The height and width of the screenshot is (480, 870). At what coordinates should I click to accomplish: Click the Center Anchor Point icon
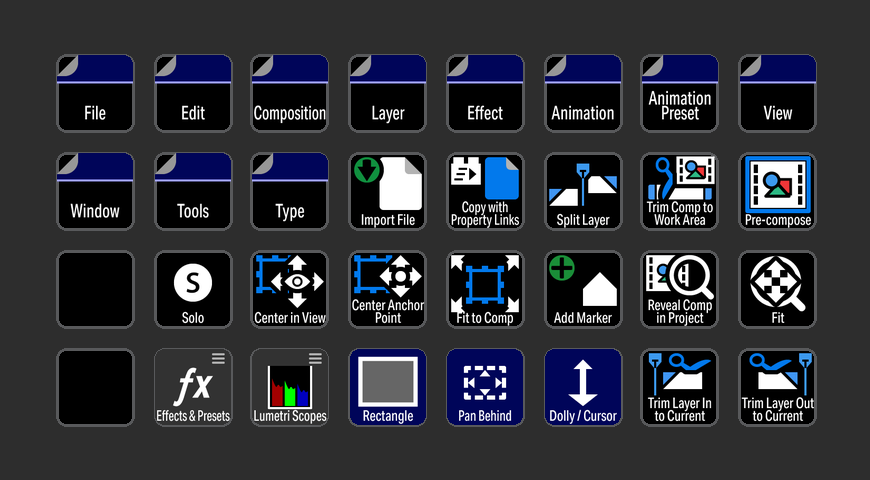click(x=387, y=289)
